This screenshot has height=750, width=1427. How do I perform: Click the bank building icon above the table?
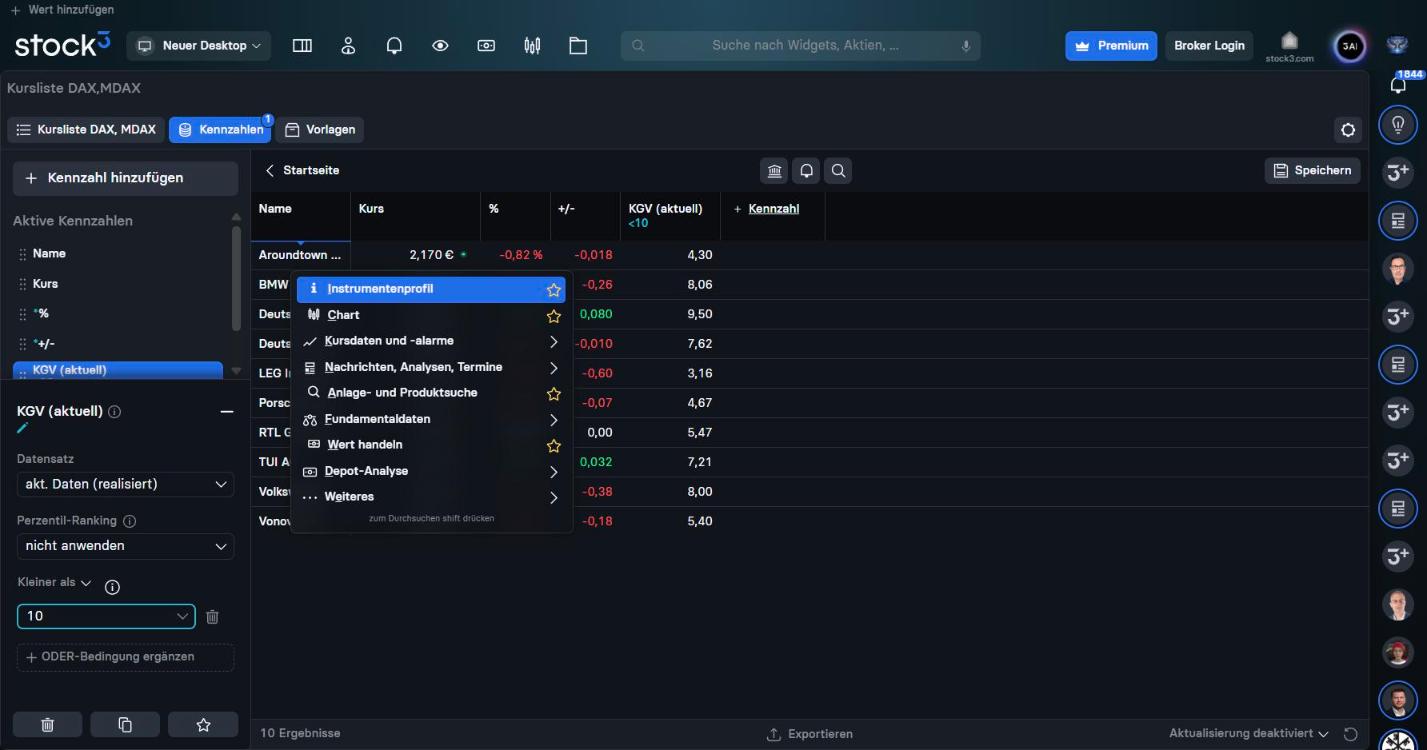pyautogui.click(x=775, y=171)
